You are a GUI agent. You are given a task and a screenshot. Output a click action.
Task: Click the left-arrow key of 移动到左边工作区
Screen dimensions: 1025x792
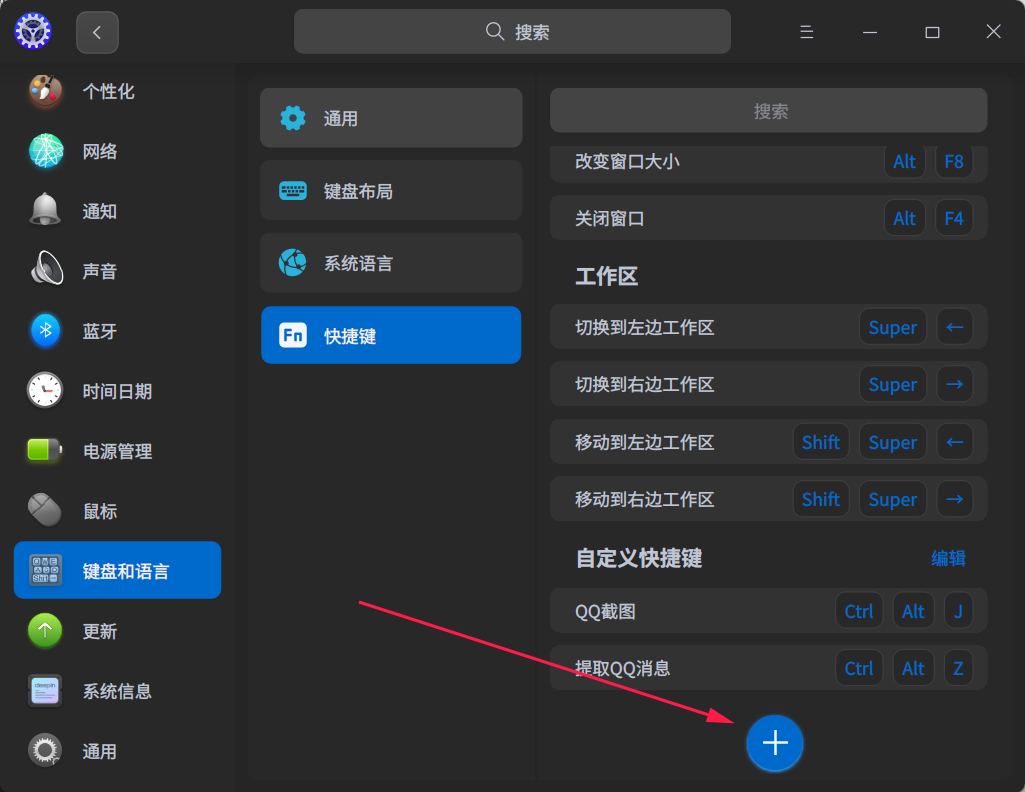tap(954, 442)
